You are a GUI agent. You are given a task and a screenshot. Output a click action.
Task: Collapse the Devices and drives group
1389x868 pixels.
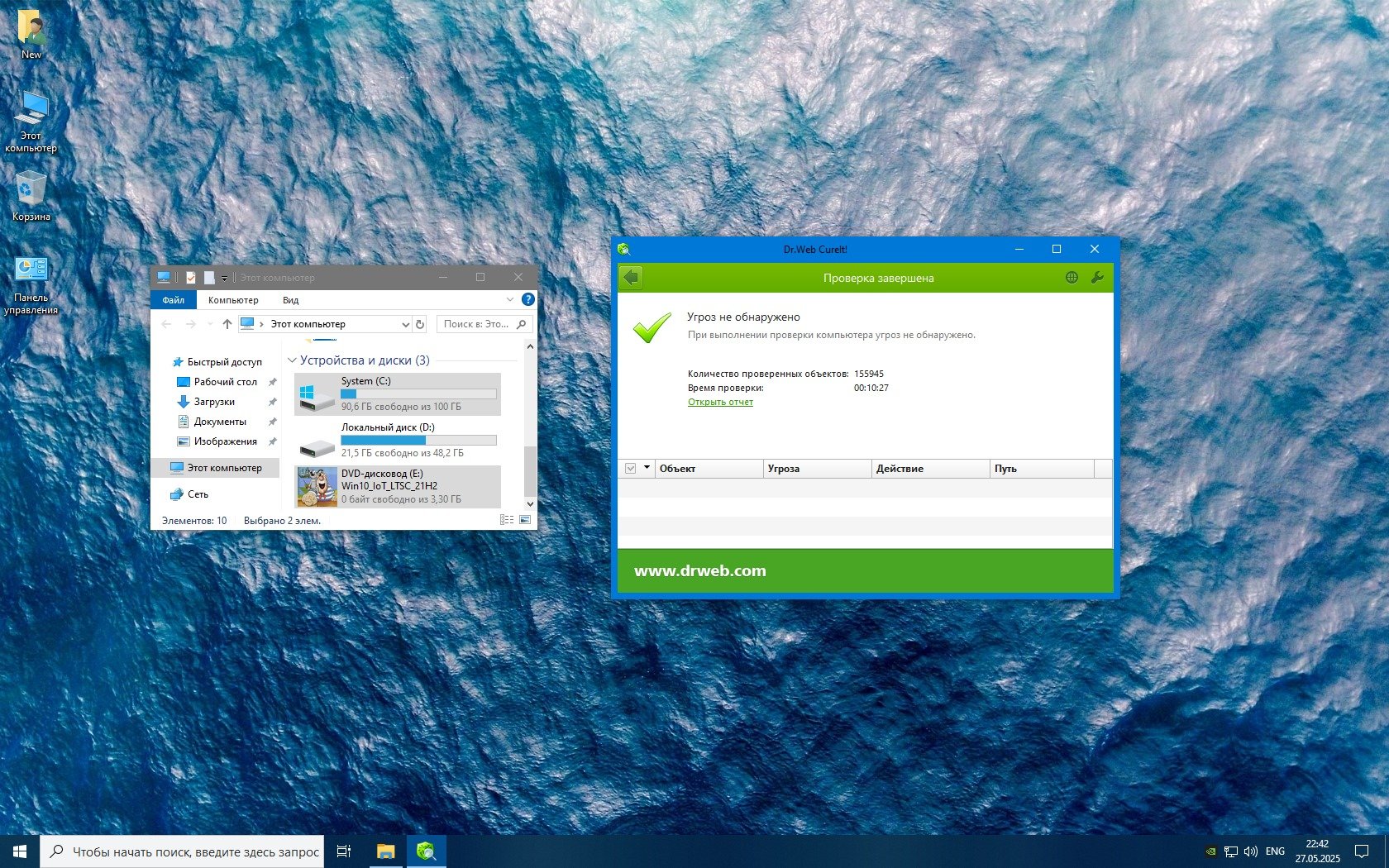coord(292,360)
